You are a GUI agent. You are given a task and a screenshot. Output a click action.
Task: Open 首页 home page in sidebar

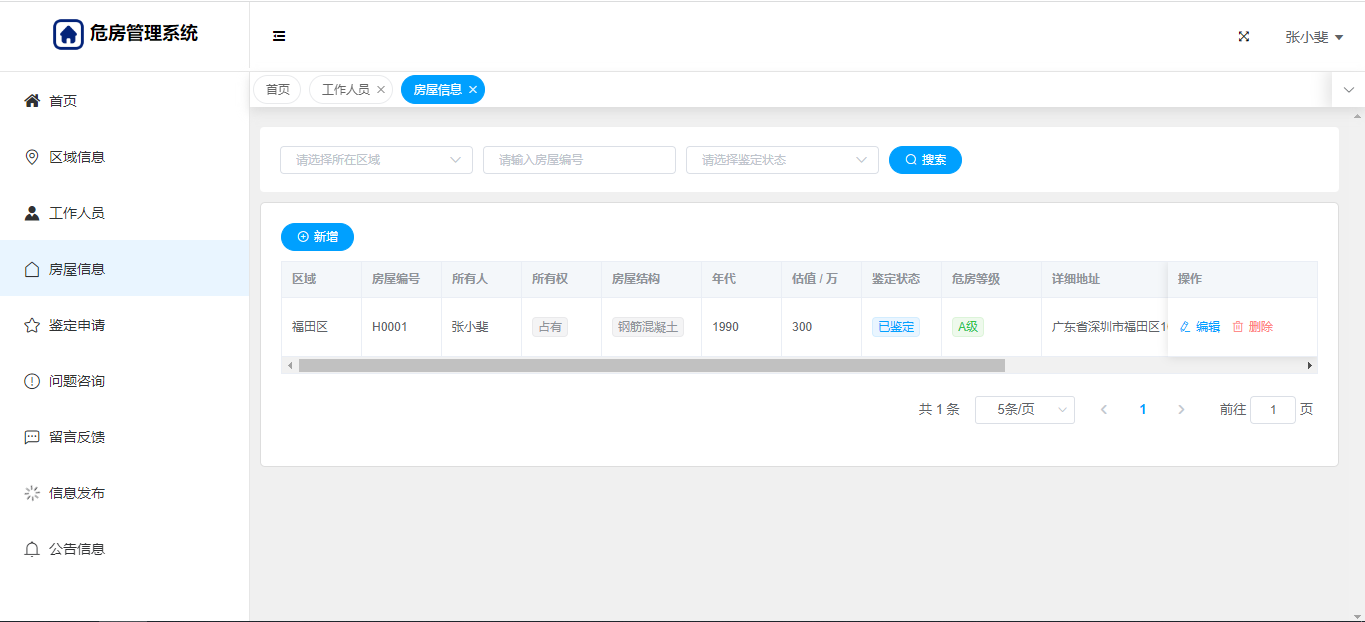(x=63, y=101)
